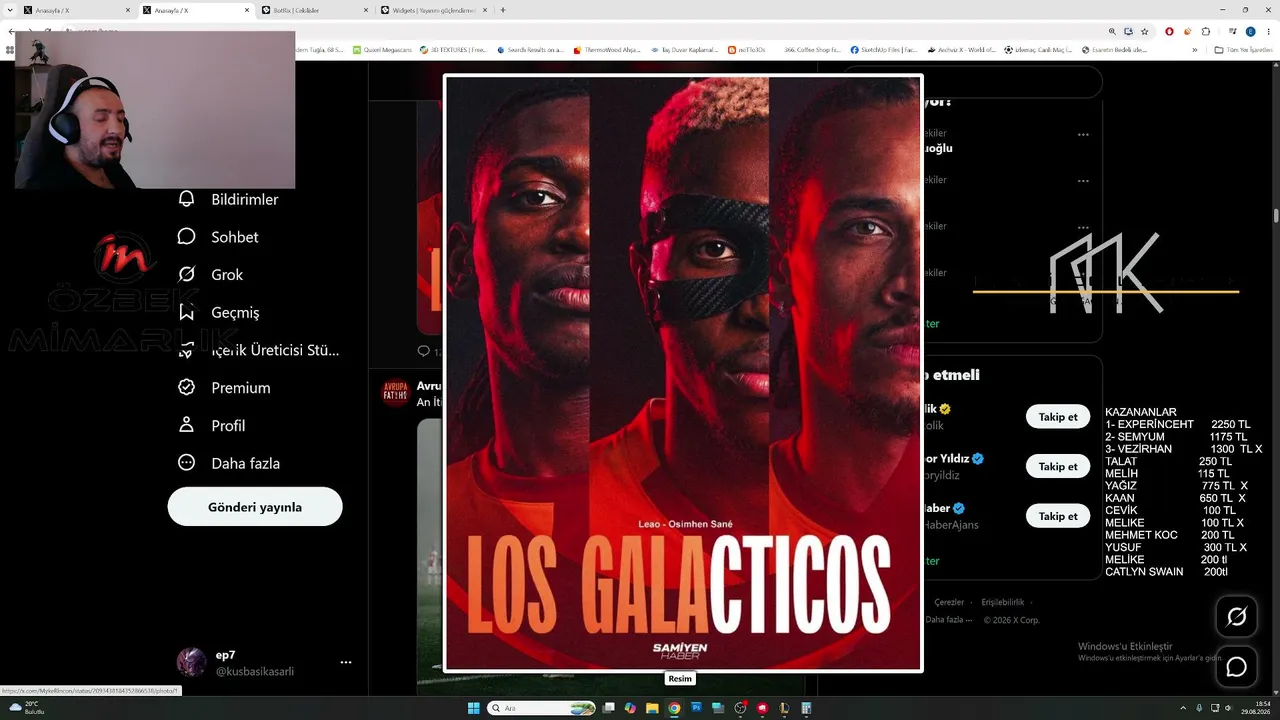This screenshot has width=1280, height=720.
Task: Click the page vertical scrollbar thumb
Action: (x=1276, y=215)
